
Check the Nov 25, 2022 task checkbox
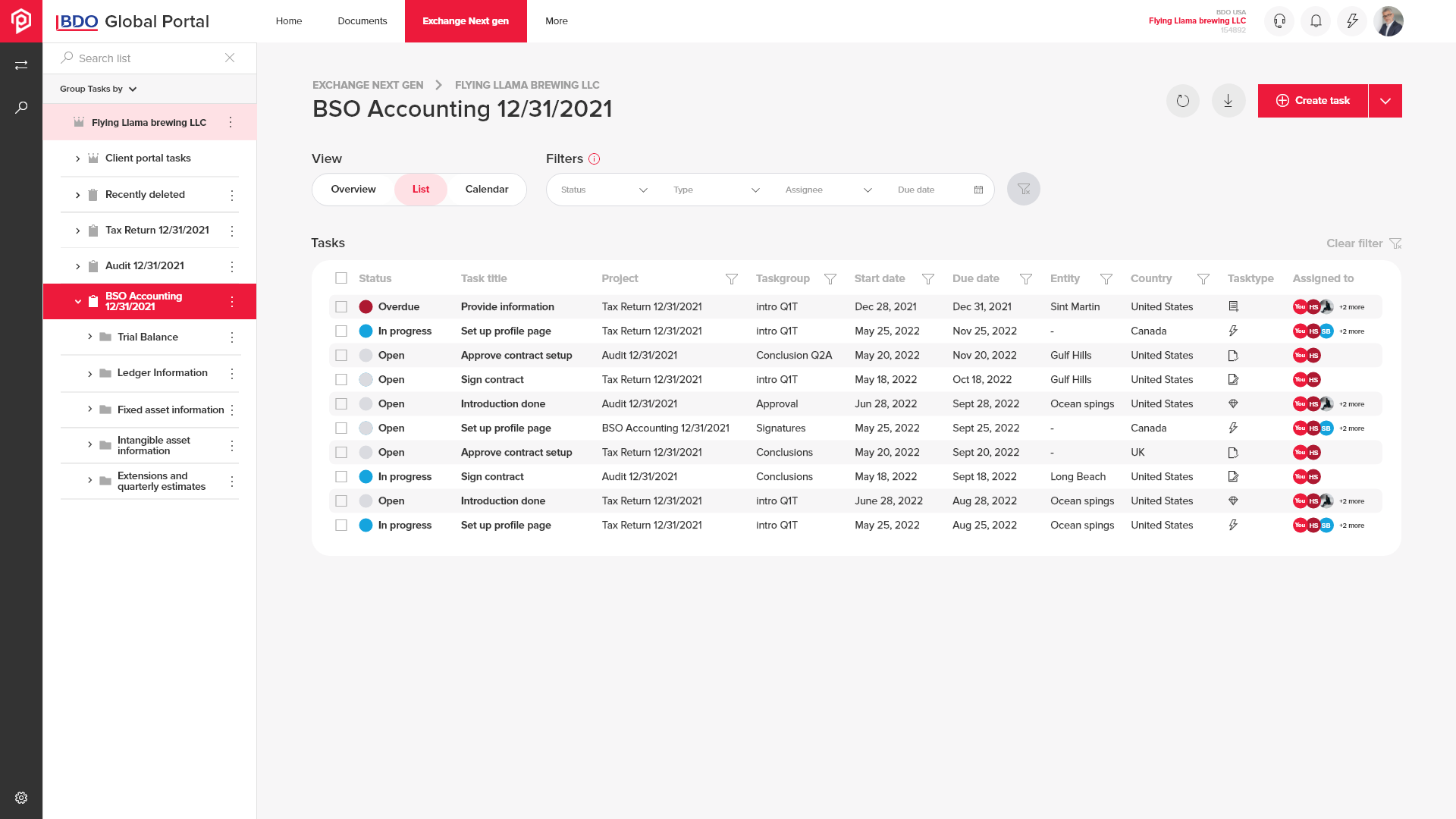(341, 331)
